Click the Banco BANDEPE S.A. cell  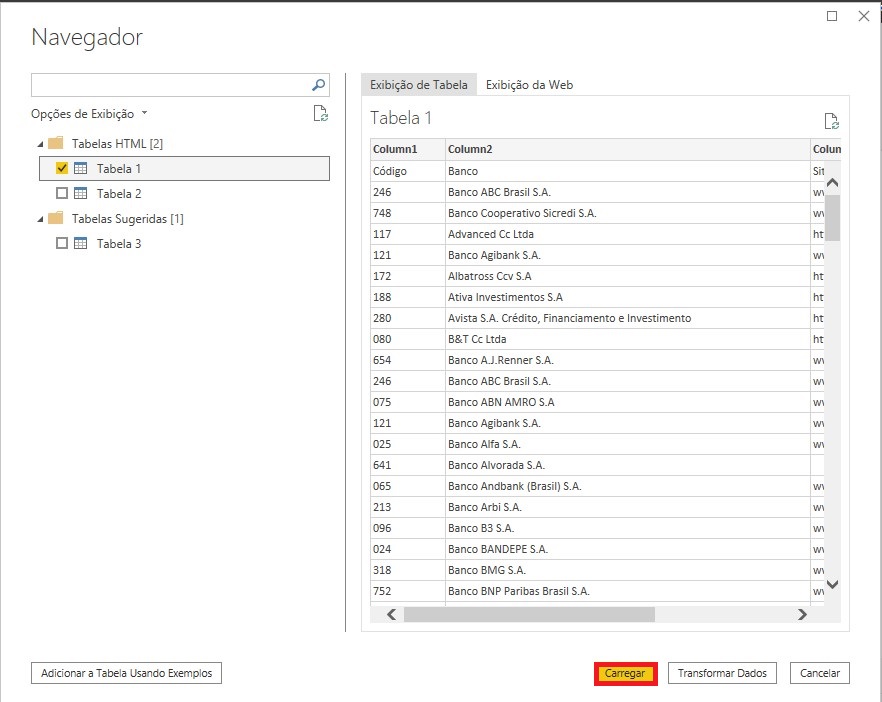[628, 549]
